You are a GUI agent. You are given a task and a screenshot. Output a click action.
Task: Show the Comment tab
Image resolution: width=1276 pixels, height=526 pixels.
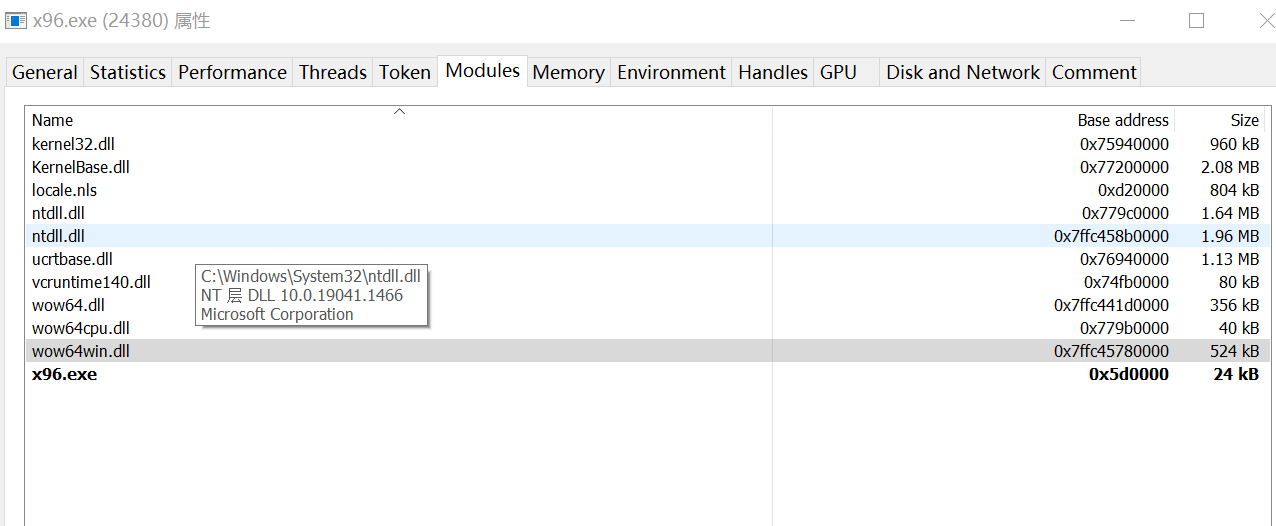1094,72
